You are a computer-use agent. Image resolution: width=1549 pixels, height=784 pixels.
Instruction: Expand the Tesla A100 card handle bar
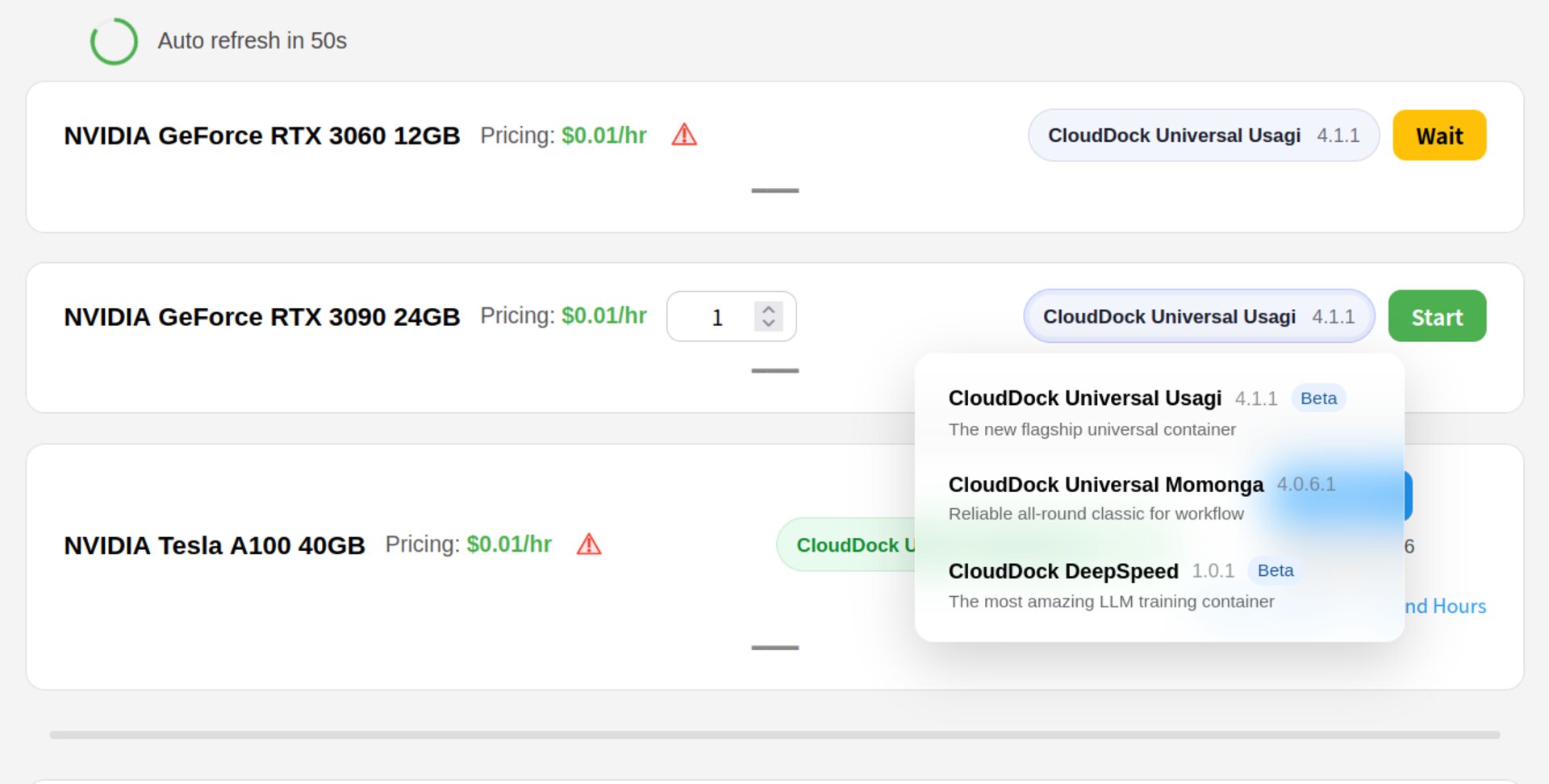pos(774,648)
